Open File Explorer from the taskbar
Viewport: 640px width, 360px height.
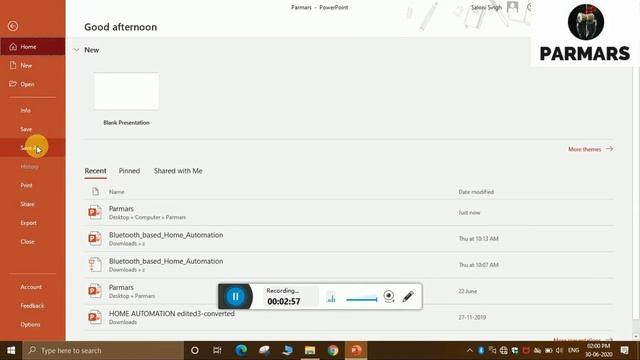(310, 351)
